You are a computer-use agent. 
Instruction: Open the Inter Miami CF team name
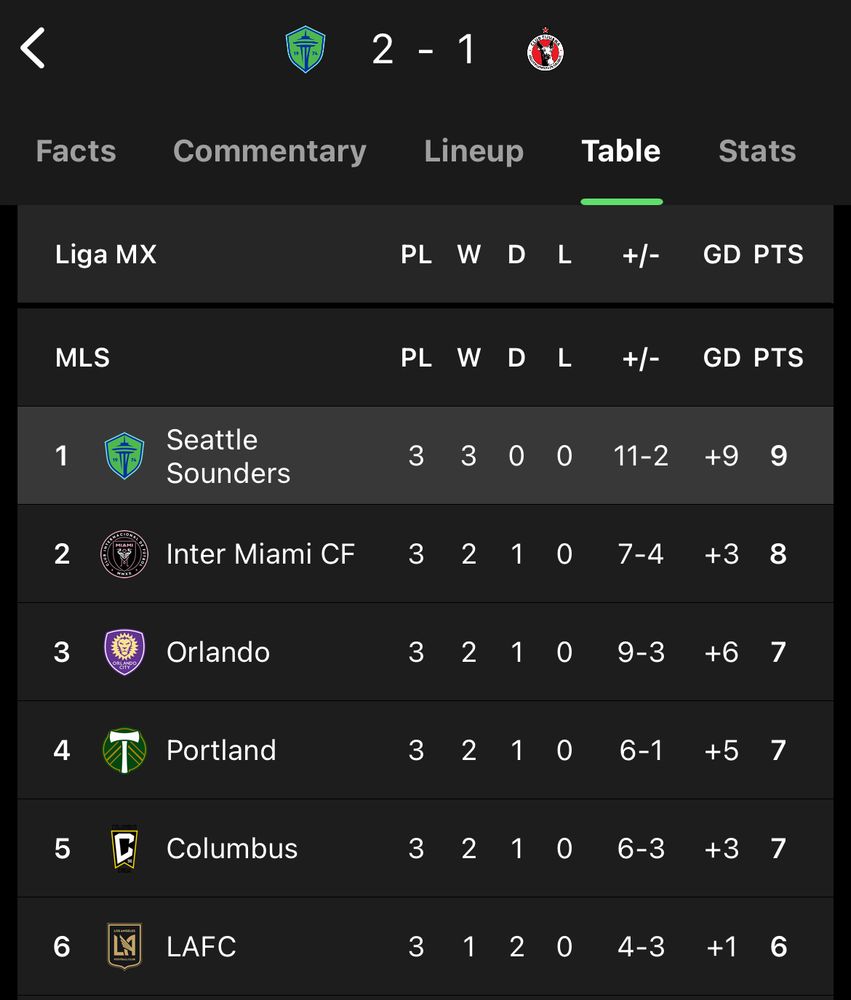[x=260, y=554]
